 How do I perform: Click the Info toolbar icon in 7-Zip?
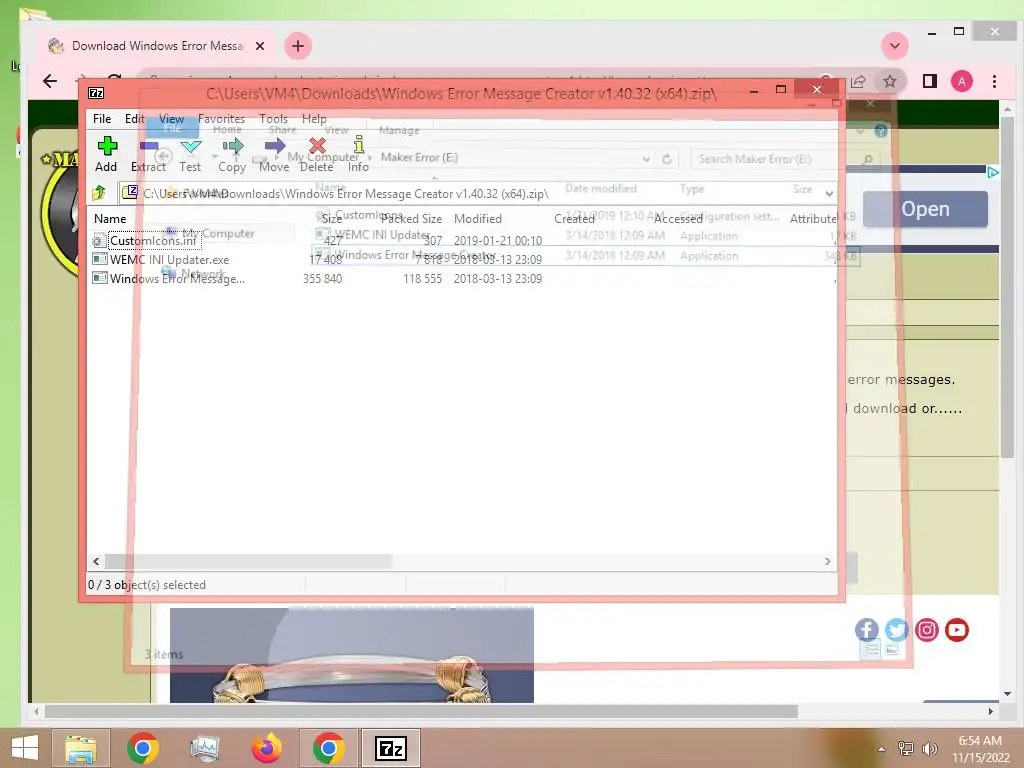[x=359, y=144]
